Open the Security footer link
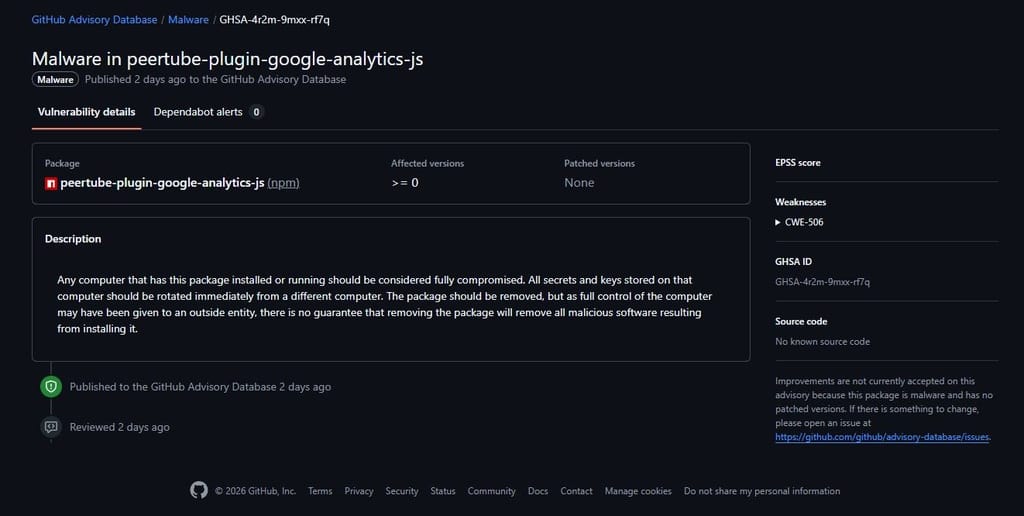1024x516 pixels. coord(402,491)
